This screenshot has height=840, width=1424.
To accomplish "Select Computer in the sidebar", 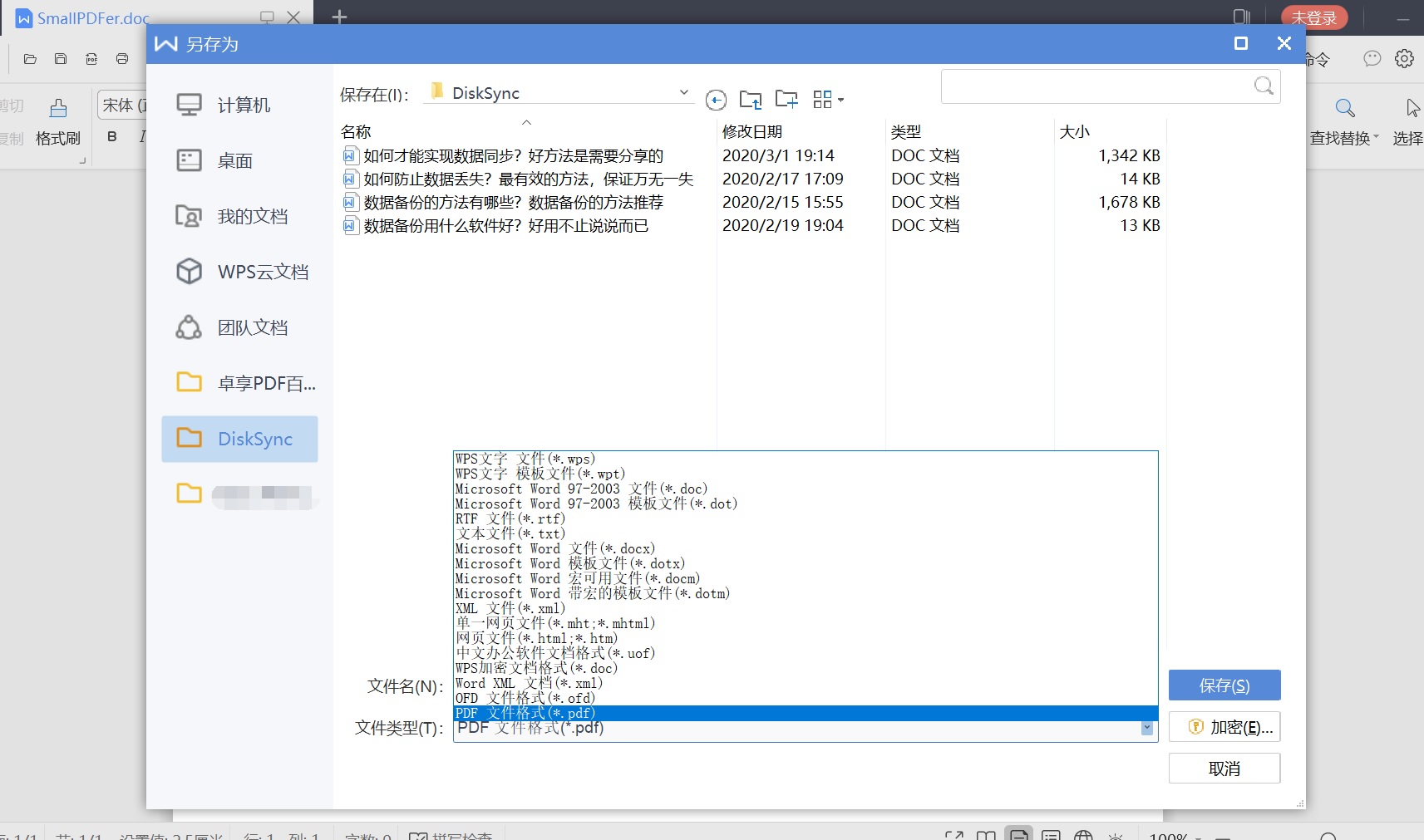I will [239, 106].
